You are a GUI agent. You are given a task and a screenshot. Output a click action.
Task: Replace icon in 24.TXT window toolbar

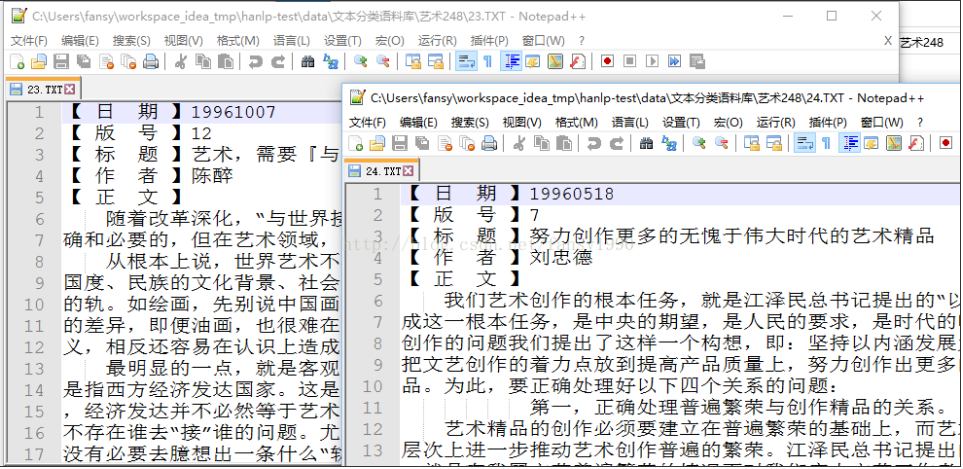pos(669,144)
